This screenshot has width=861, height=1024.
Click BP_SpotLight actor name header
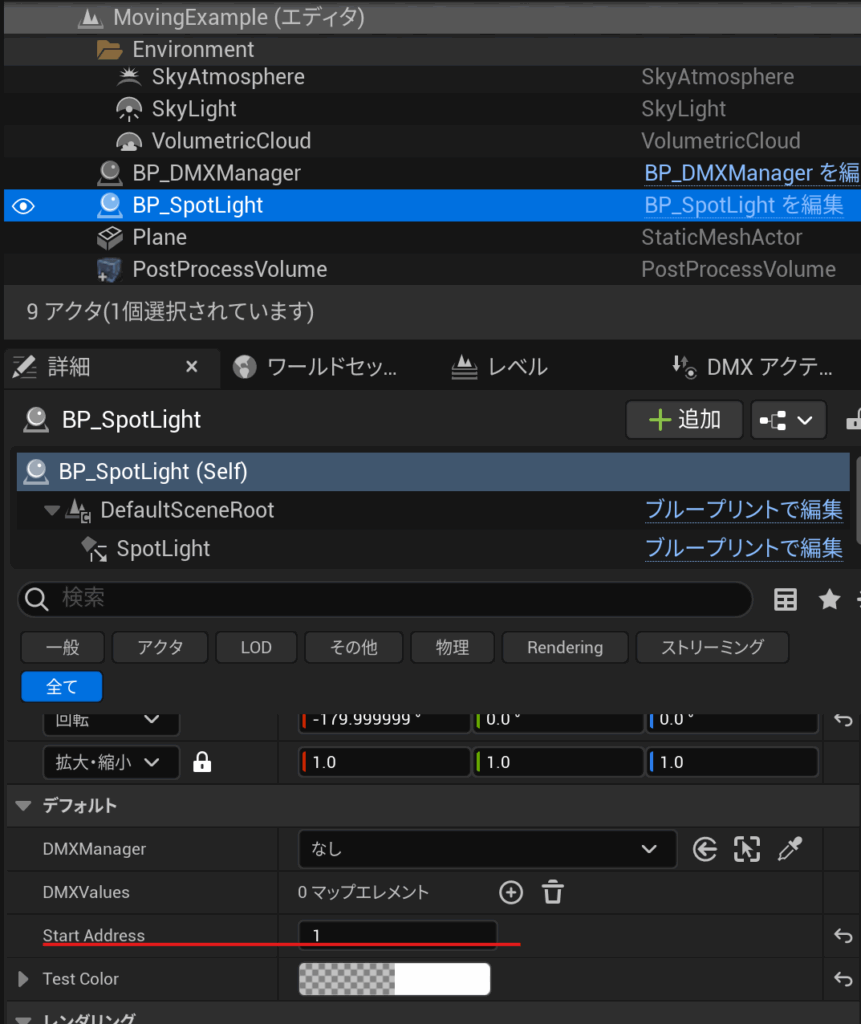click(x=131, y=420)
